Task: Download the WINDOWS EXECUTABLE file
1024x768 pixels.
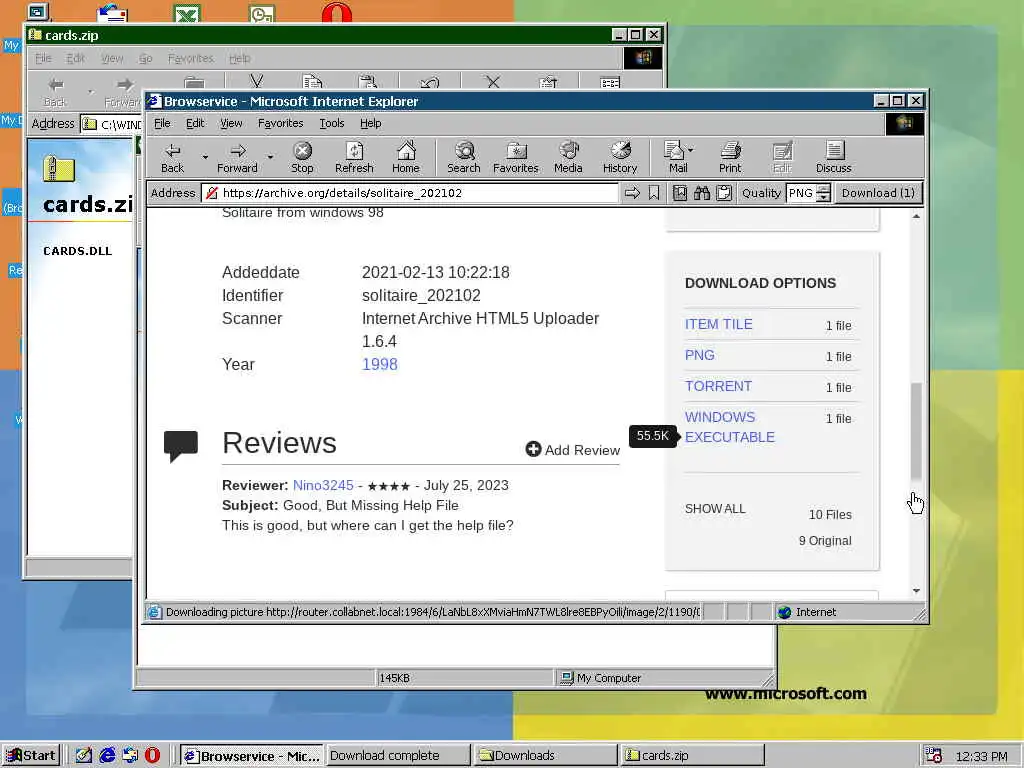Action: click(729, 427)
